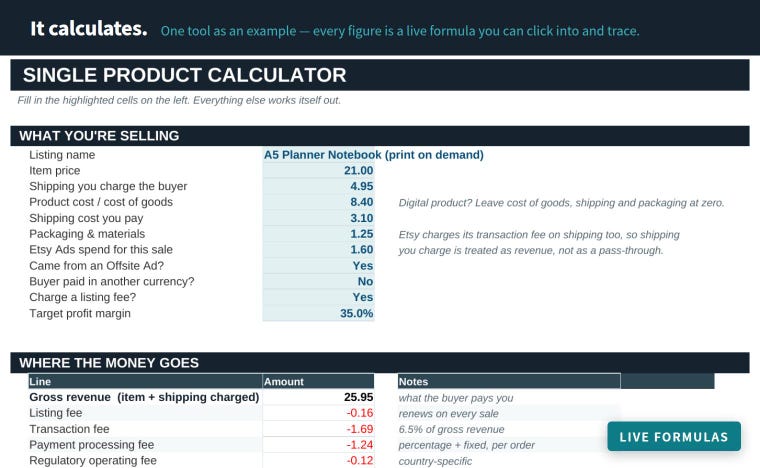Click the Regulatory operating fee amount -0.12
Screen dimensions: 760x468
(318, 460)
